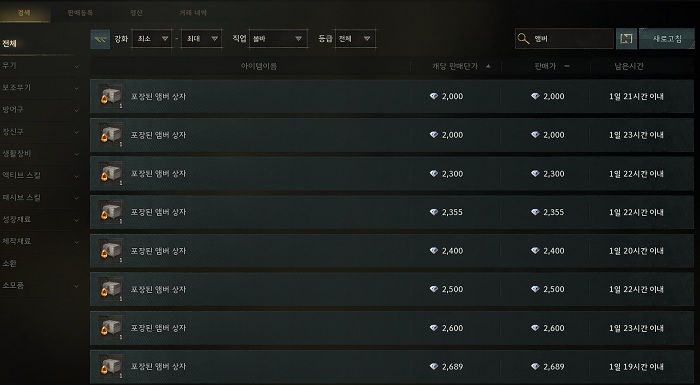The height and width of the screenshot is (385, 700).
Task: Click the diamond currency icon next to 2,400 unit price
Action: click(433, 251)
